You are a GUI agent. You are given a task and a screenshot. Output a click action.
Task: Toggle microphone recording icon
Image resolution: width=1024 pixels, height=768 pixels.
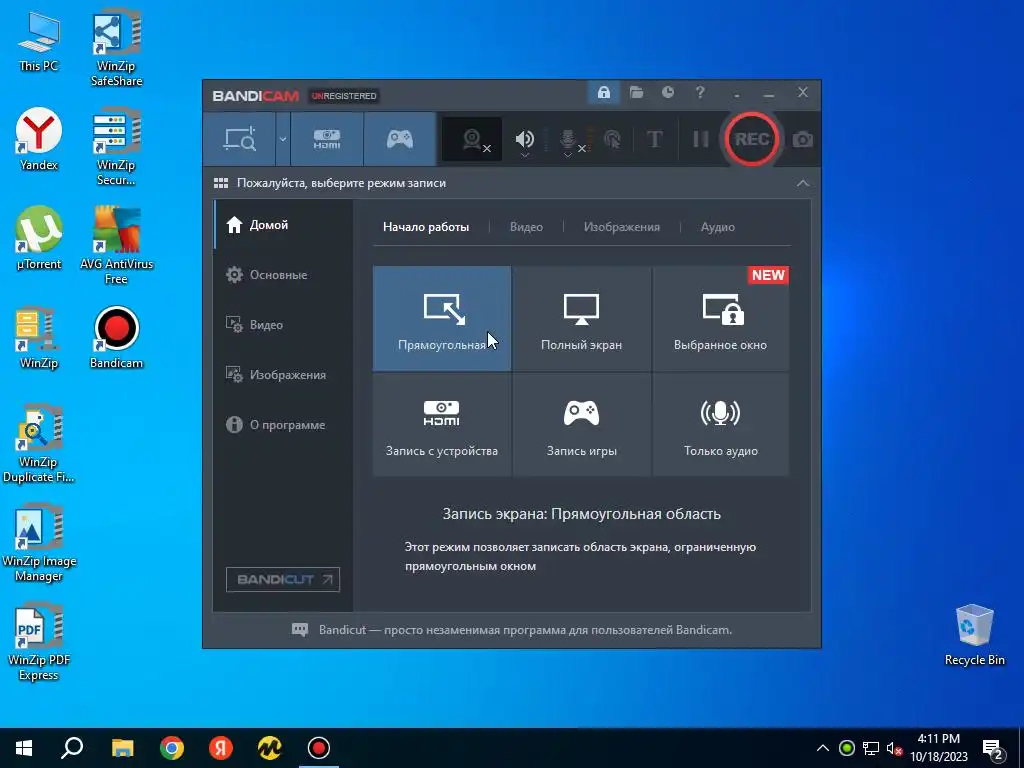click(x=568, y=138)
